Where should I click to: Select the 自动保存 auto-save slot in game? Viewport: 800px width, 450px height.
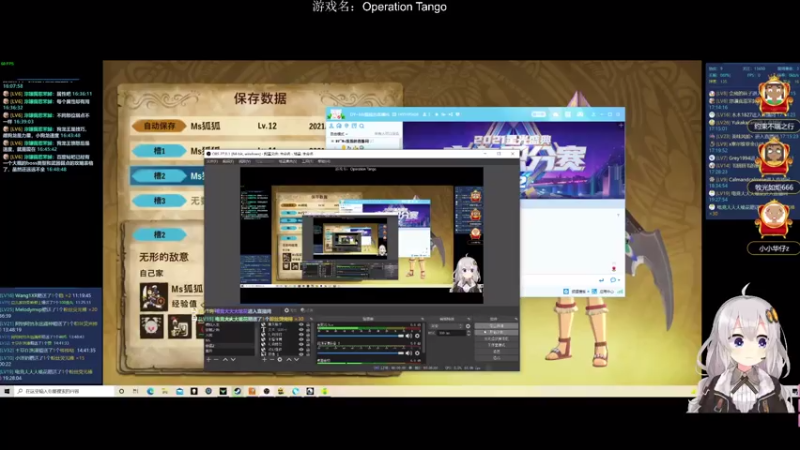pos(159,126)
